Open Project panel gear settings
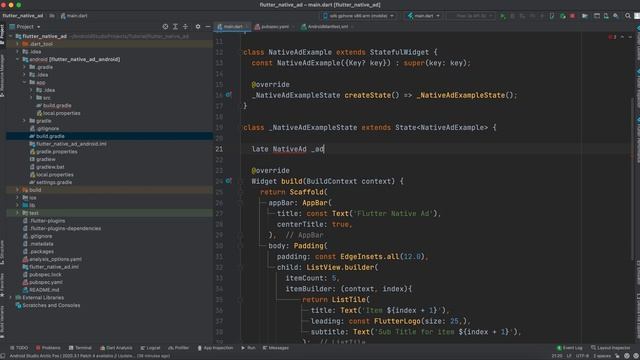Viewport: 640px width, 360px height. click(198, 27)
